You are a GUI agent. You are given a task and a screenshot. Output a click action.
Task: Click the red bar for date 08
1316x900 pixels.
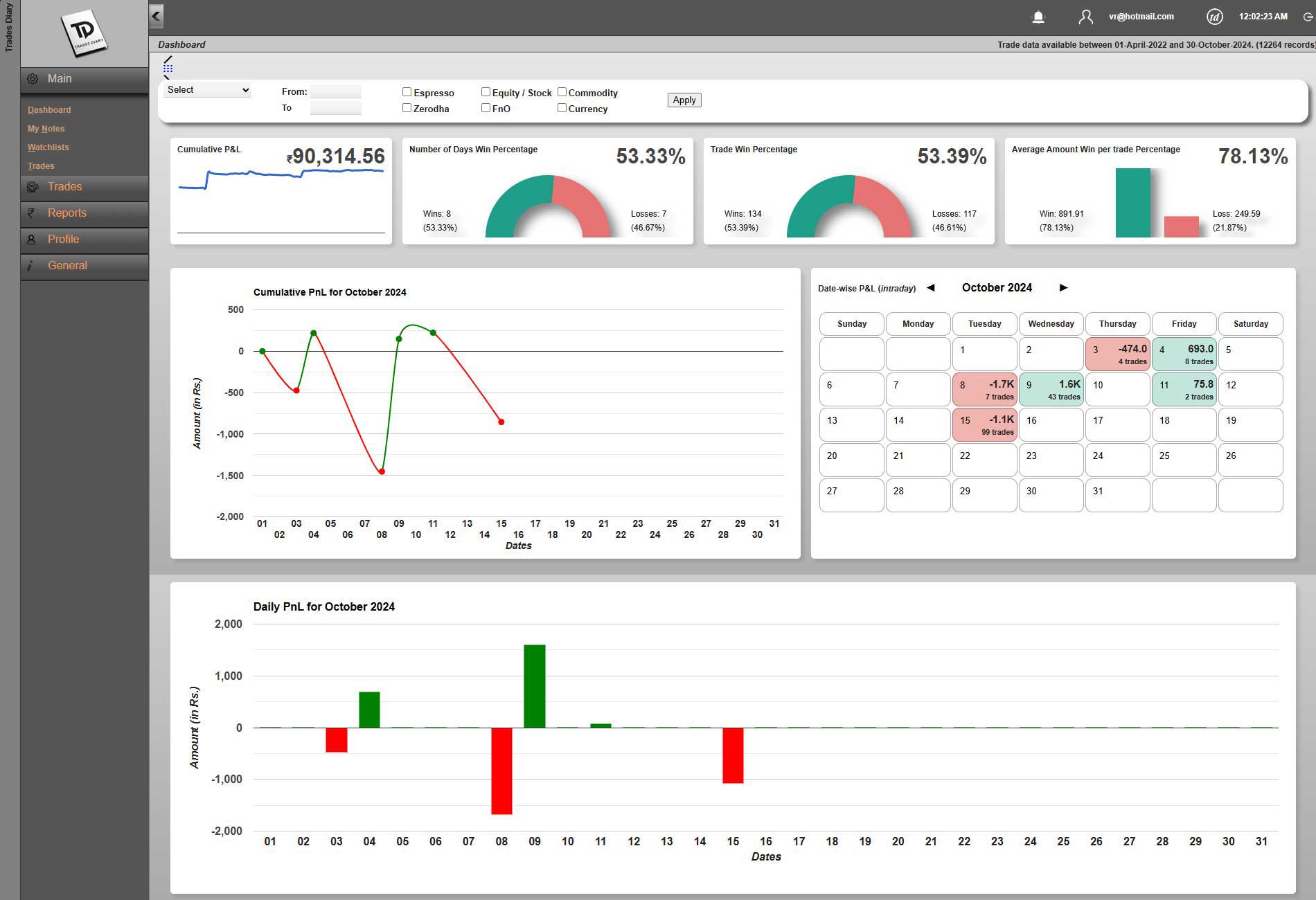[501, 771]
